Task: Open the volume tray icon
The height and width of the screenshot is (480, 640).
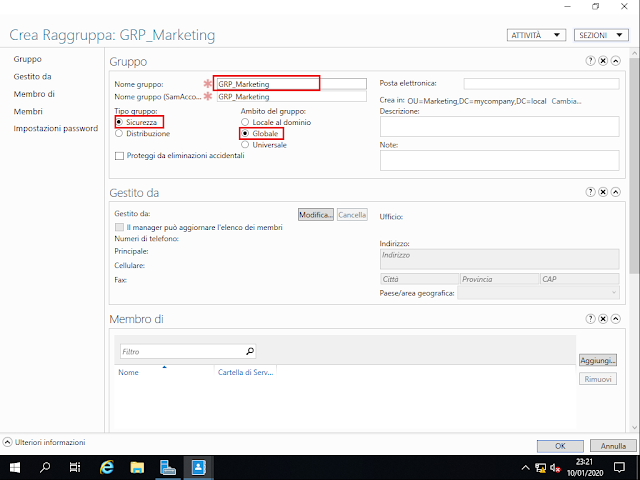Action: click(555, 468)
